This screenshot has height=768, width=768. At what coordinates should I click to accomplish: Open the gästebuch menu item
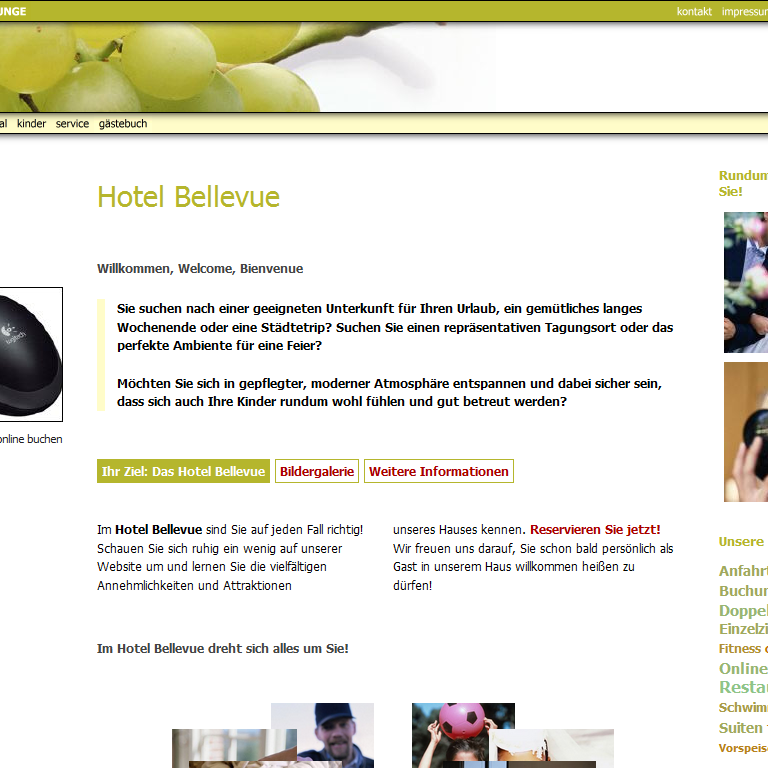click(122, 123)
